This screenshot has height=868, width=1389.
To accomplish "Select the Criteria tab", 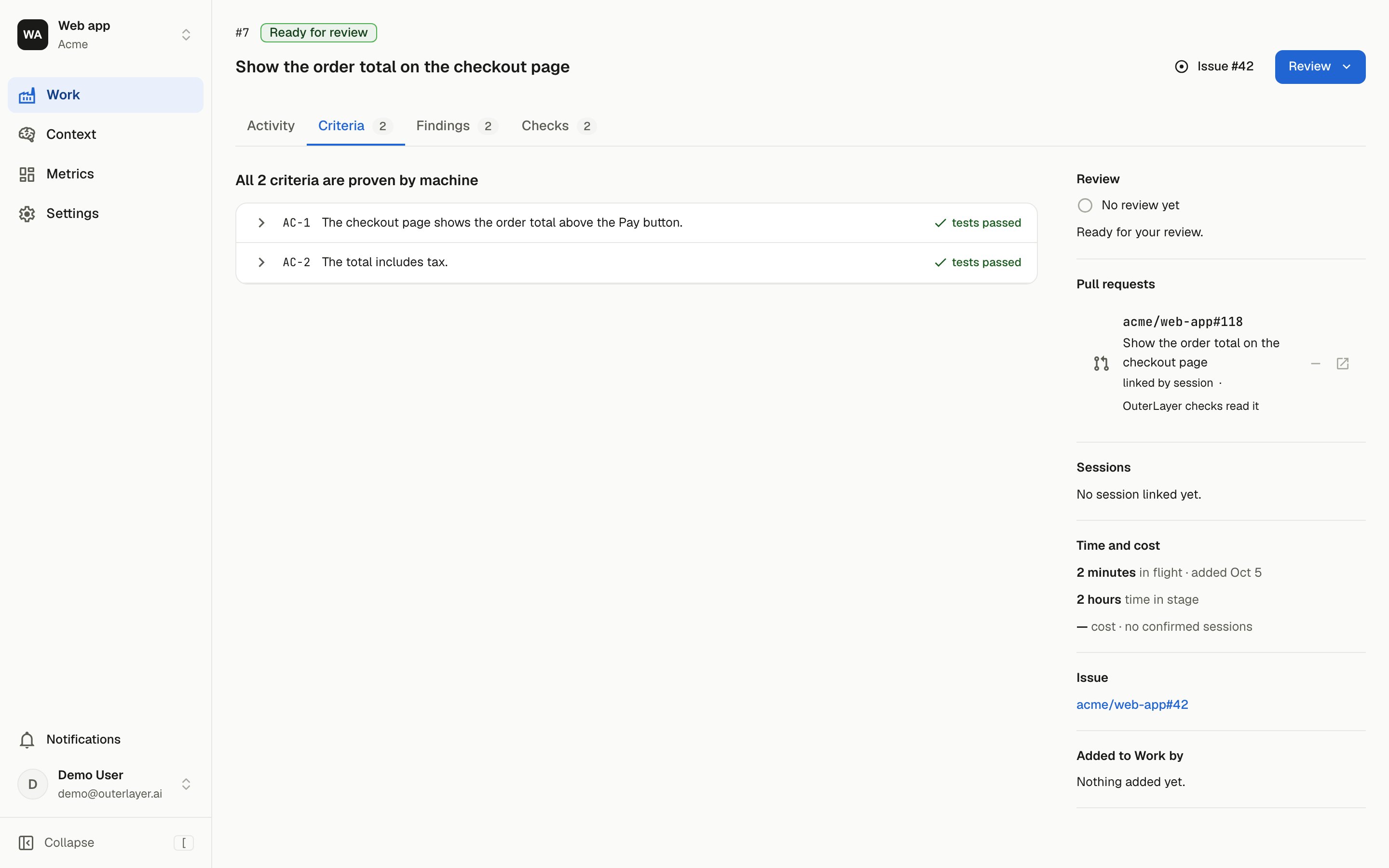I will (x=355, y=126).
